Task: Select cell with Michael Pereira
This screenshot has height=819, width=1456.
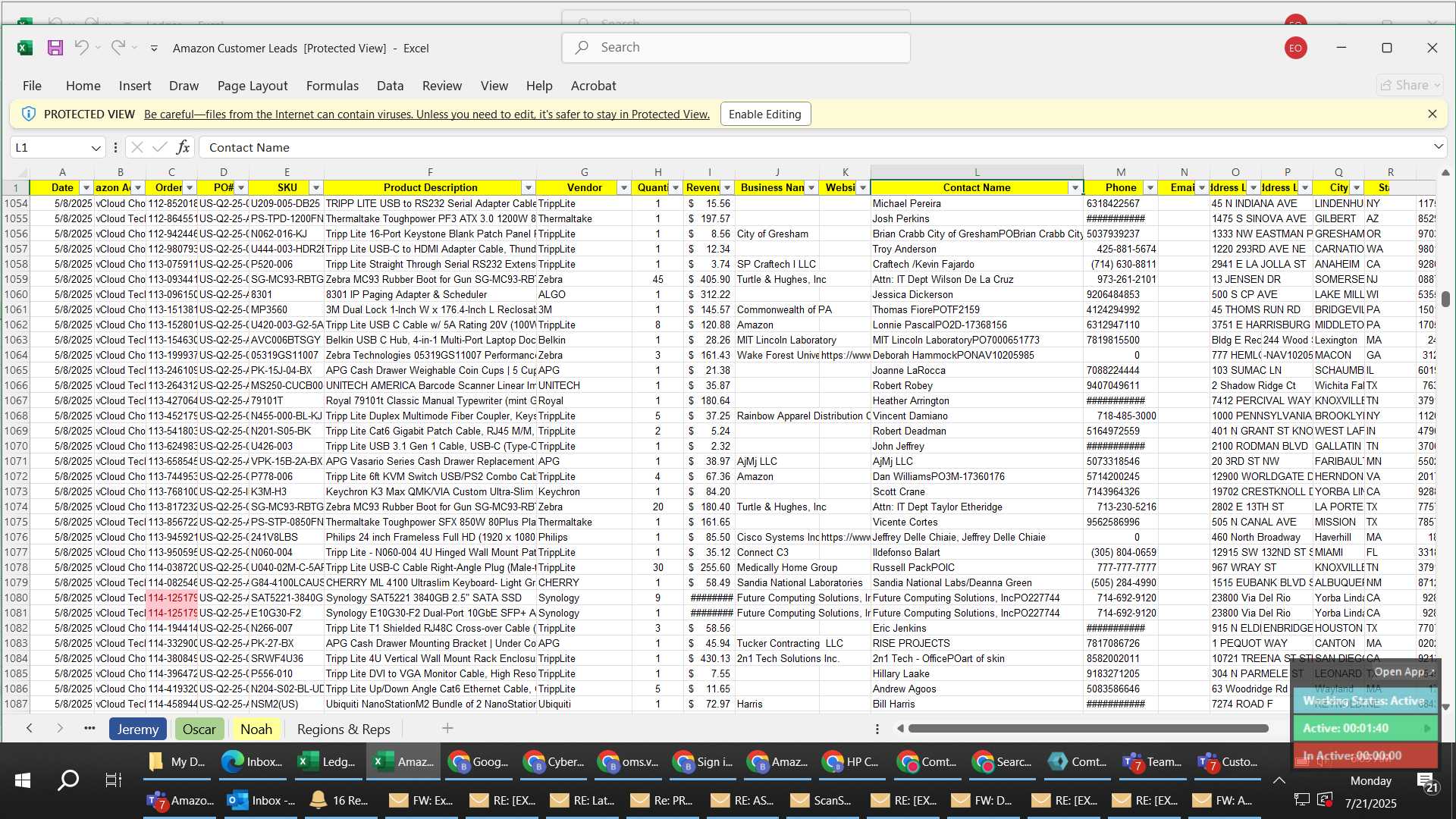Action: (977, 203)
